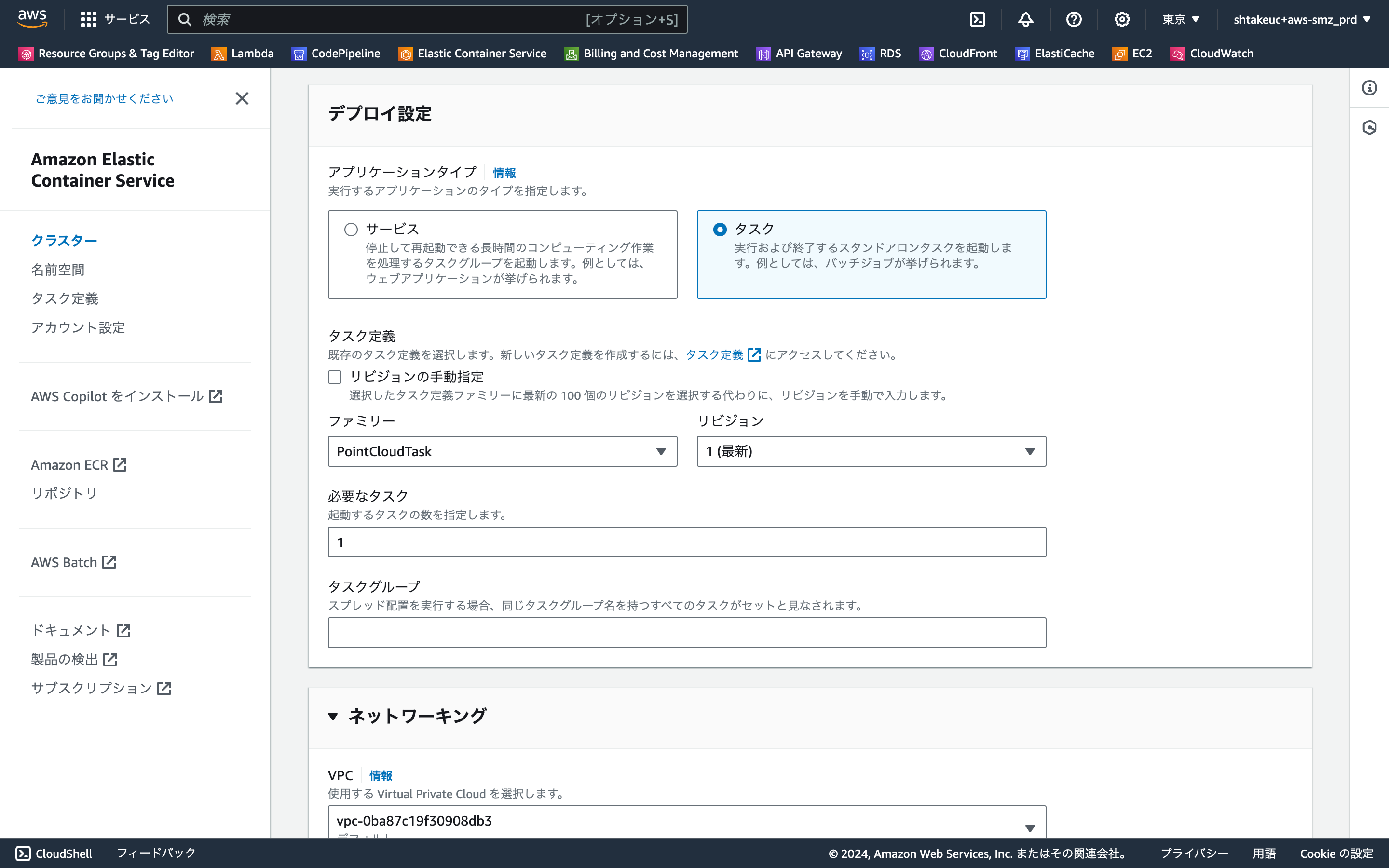Open プライバシー in the footer
The height and width of the screenshot is (868, 1389).
[1195, 853]
